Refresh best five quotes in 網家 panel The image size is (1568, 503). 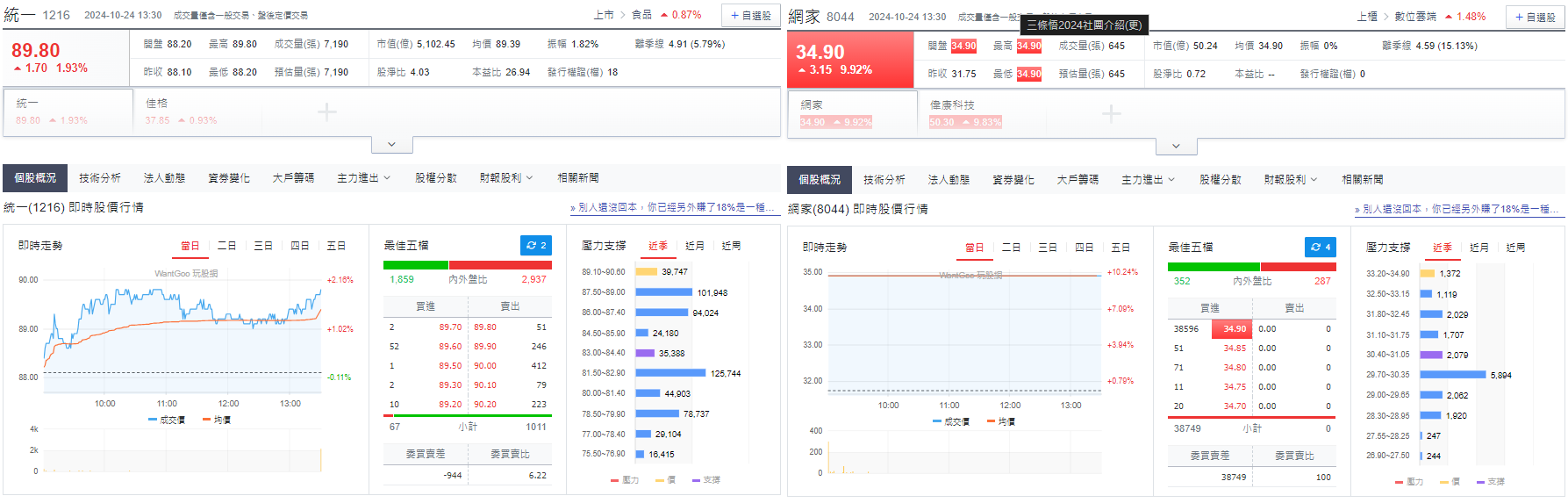point(1320,248)
